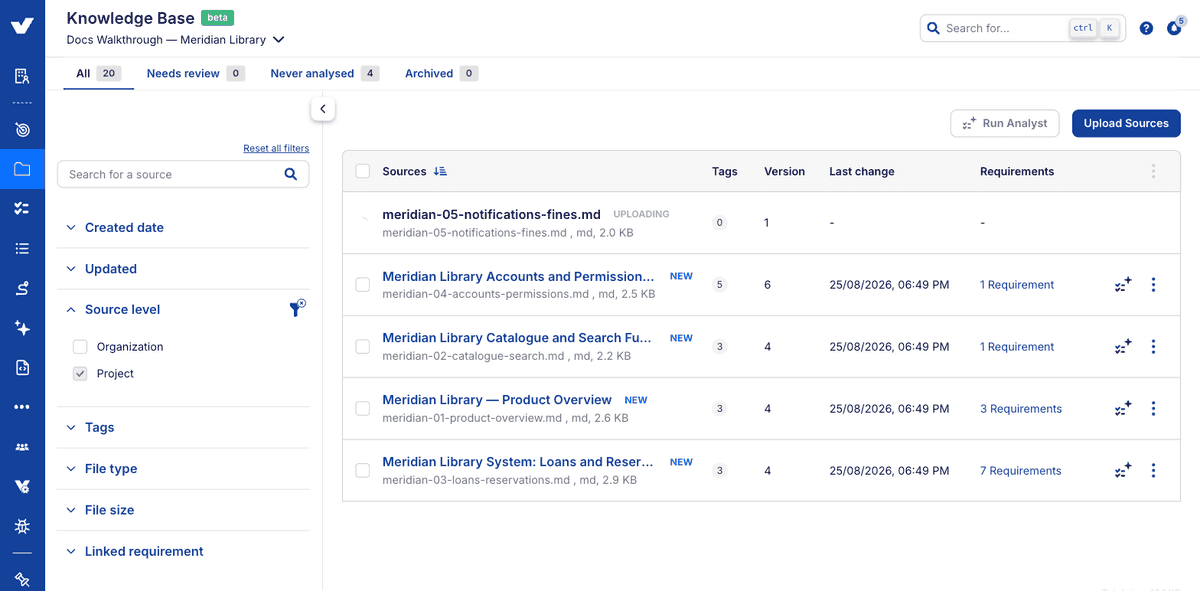This screenshot has width=1200, height=591.
Task: Click the tags count 5 badge
Action: pos(719,285)
